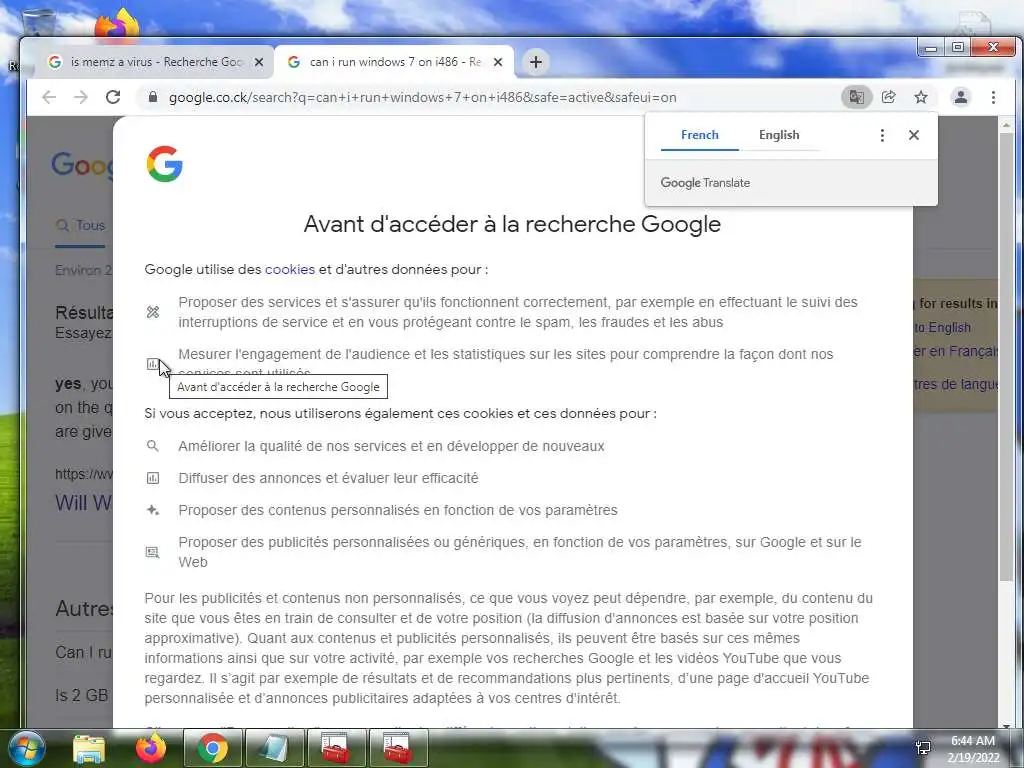The height and width of the screenshot is (768, 1024).
Task: Click the address bar URL
Action: coord(422,97)
